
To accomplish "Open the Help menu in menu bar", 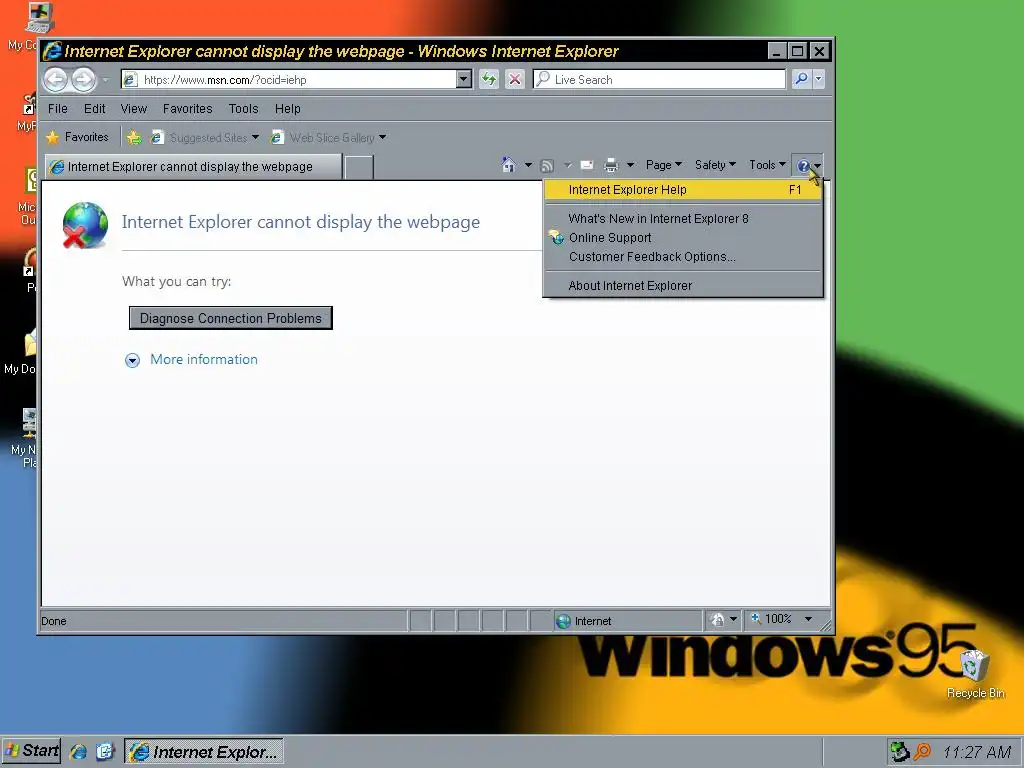I will tap(287, 109).
